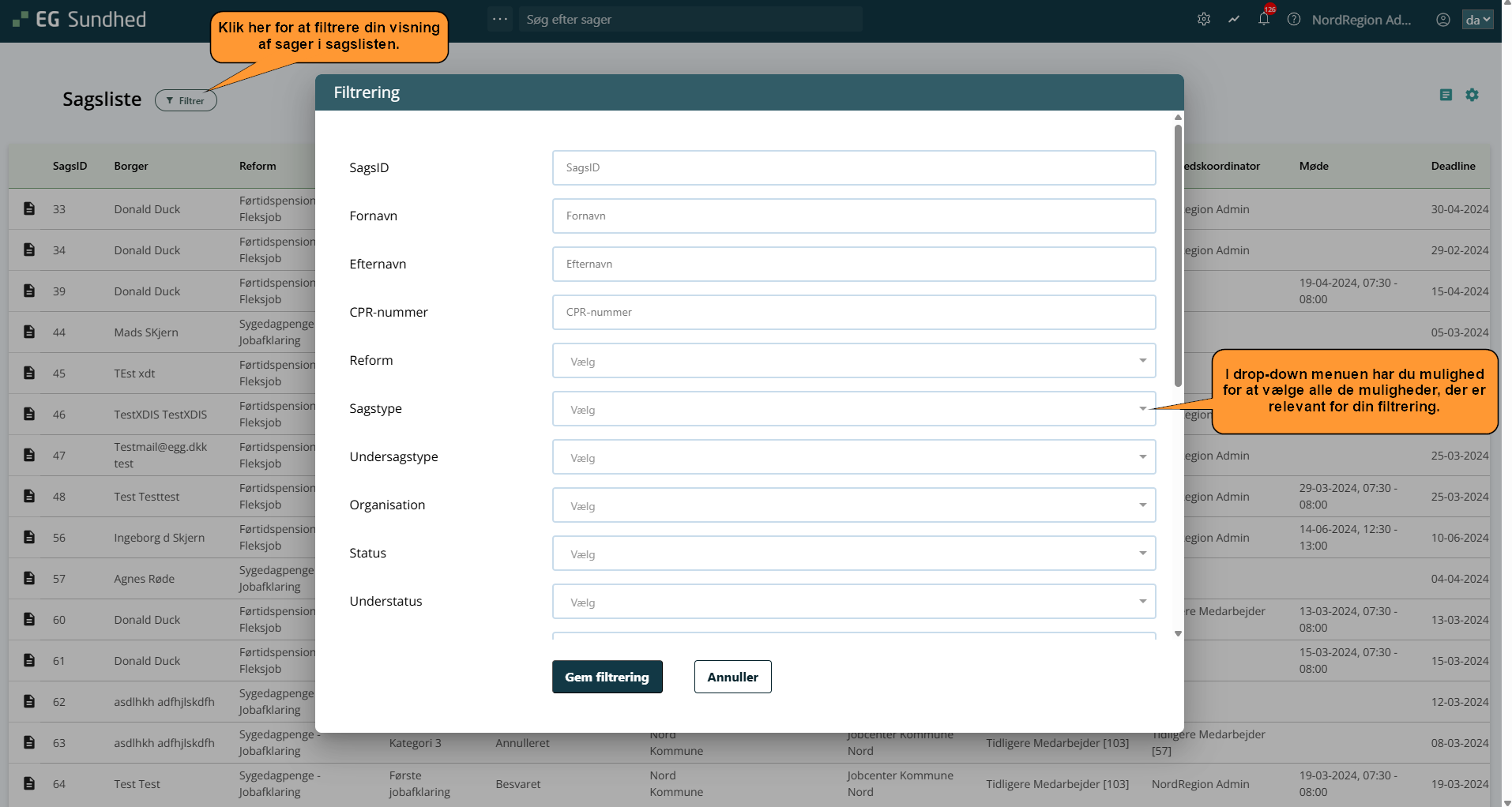Viewport: 1512px width, 807px height.
Task: Click into the Fornavn input field
Action: coord(854,216)
